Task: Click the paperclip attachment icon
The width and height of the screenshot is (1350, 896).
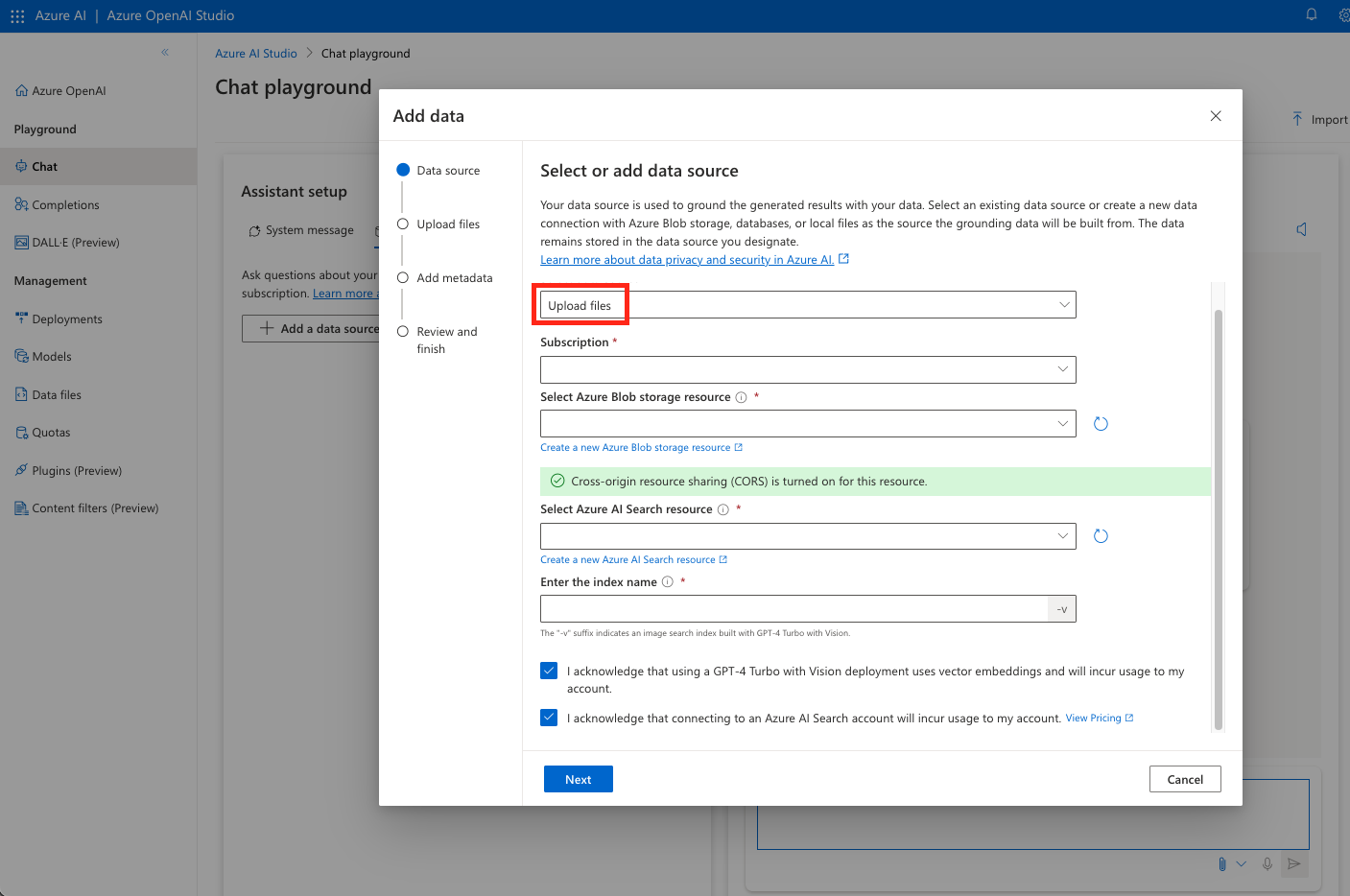Action: [1221, 864]
